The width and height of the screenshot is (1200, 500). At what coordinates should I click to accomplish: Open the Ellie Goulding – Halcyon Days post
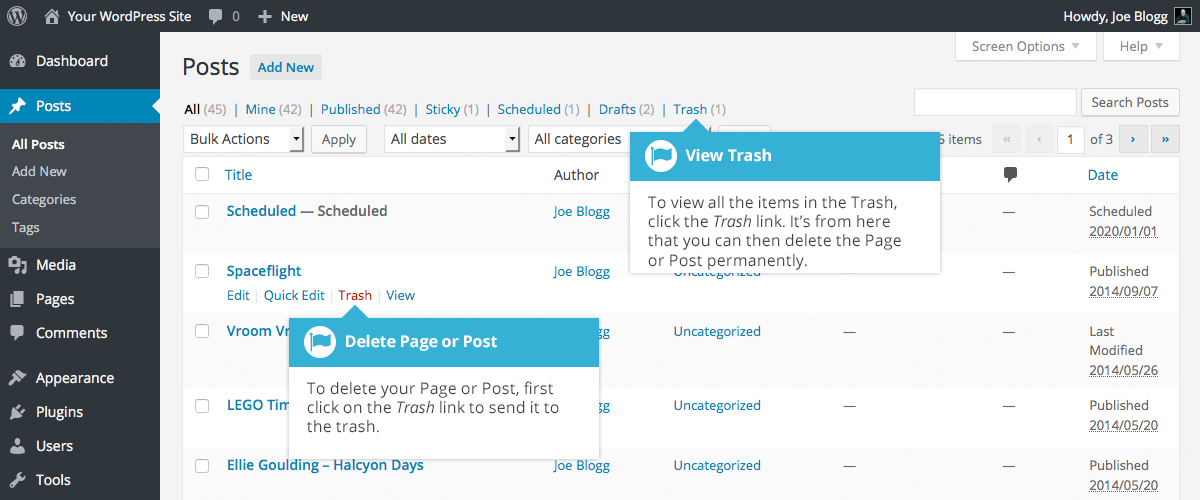point(325,465)
